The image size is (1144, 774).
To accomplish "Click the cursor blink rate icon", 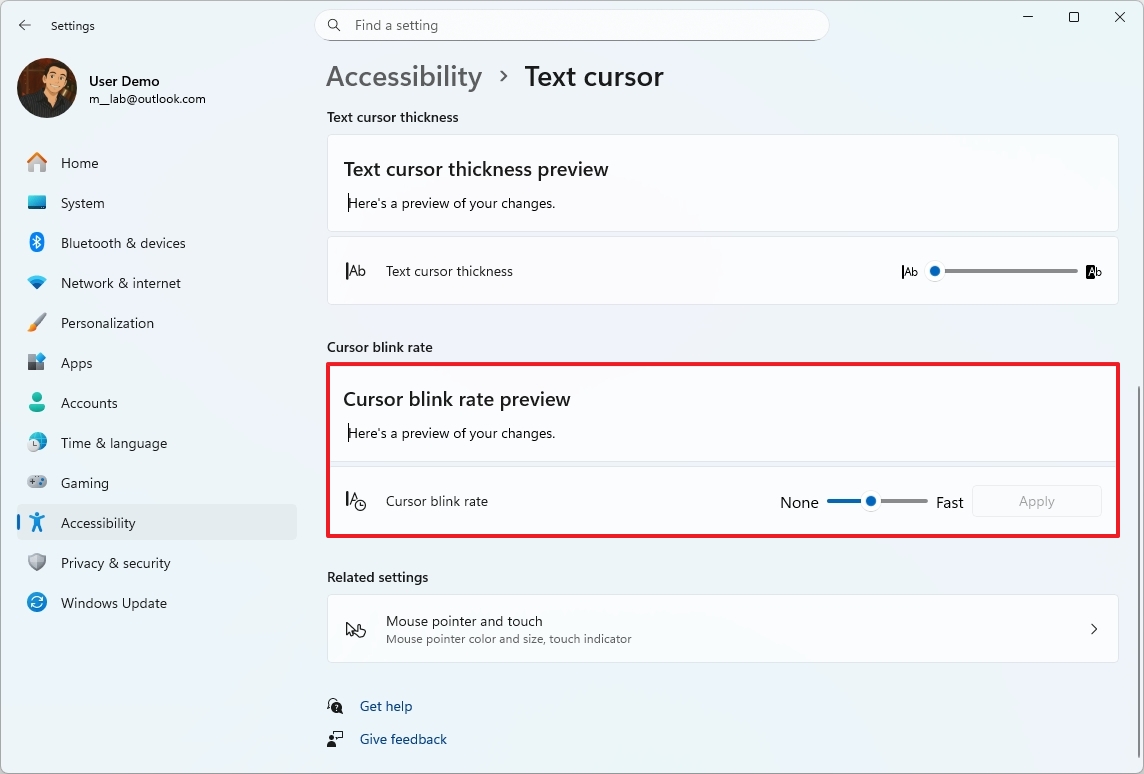I will pos(356,500).
